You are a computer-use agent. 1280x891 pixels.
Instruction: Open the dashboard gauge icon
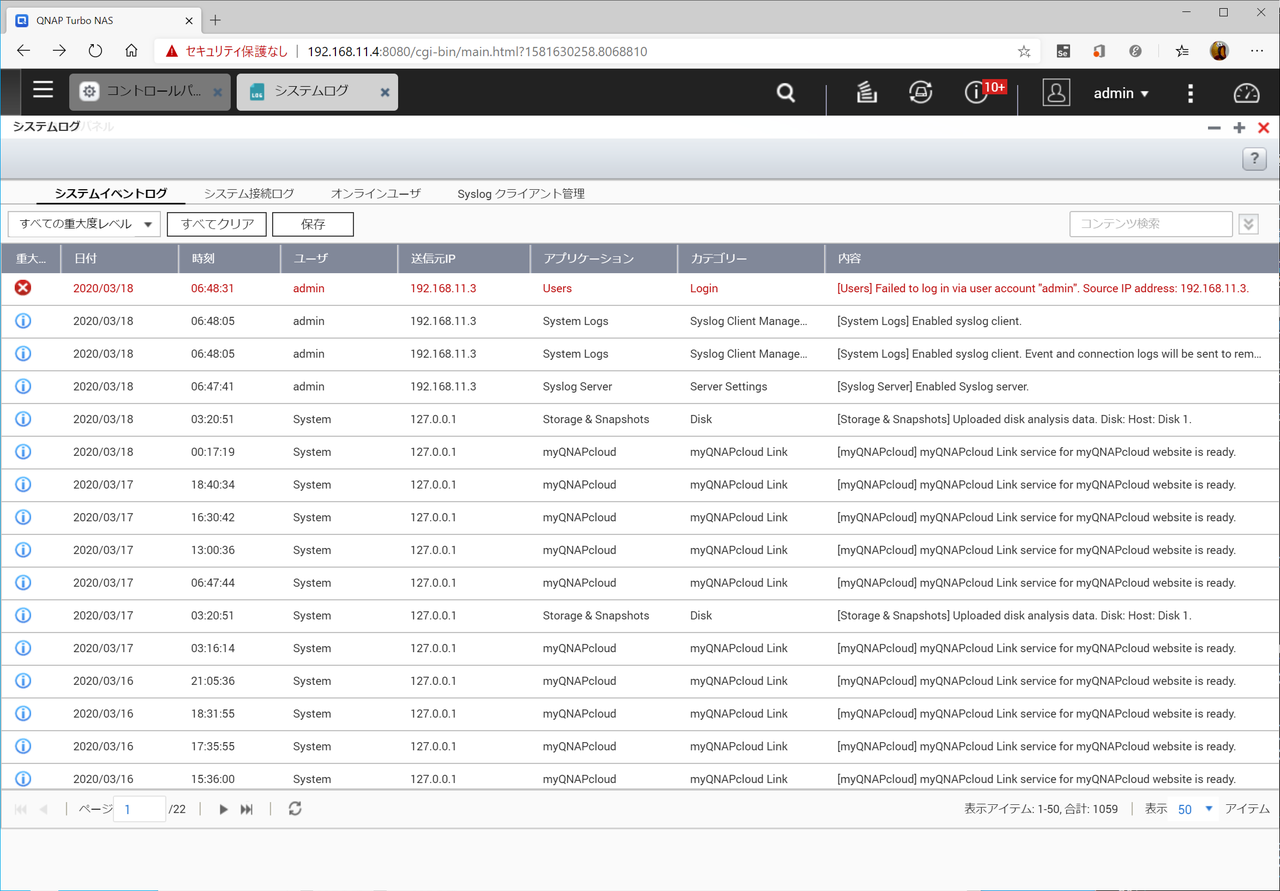click(1246, 93)
